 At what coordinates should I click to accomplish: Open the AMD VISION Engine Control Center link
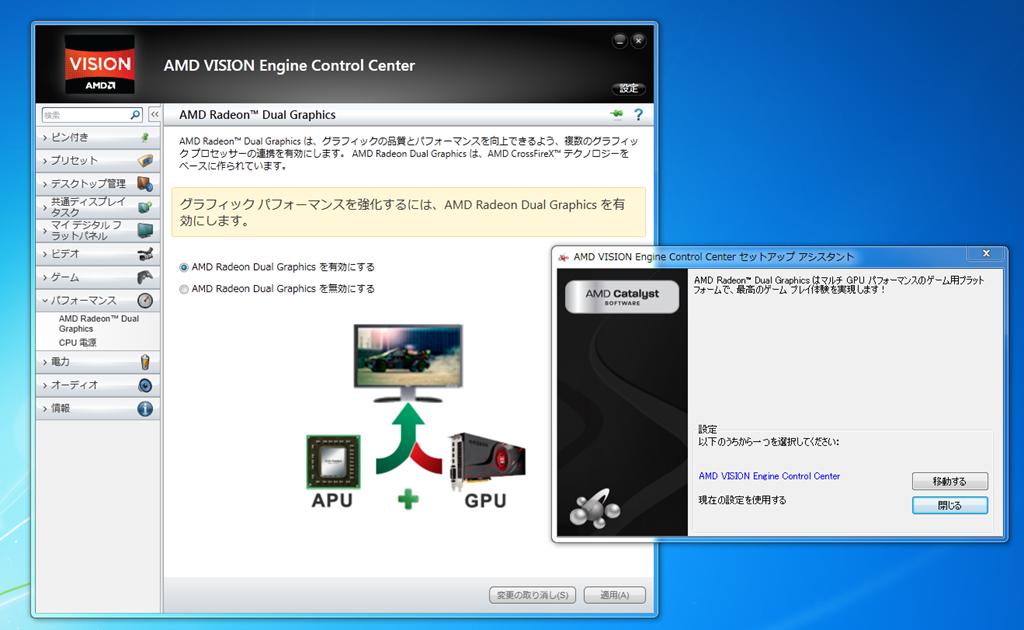coord(769,476)
